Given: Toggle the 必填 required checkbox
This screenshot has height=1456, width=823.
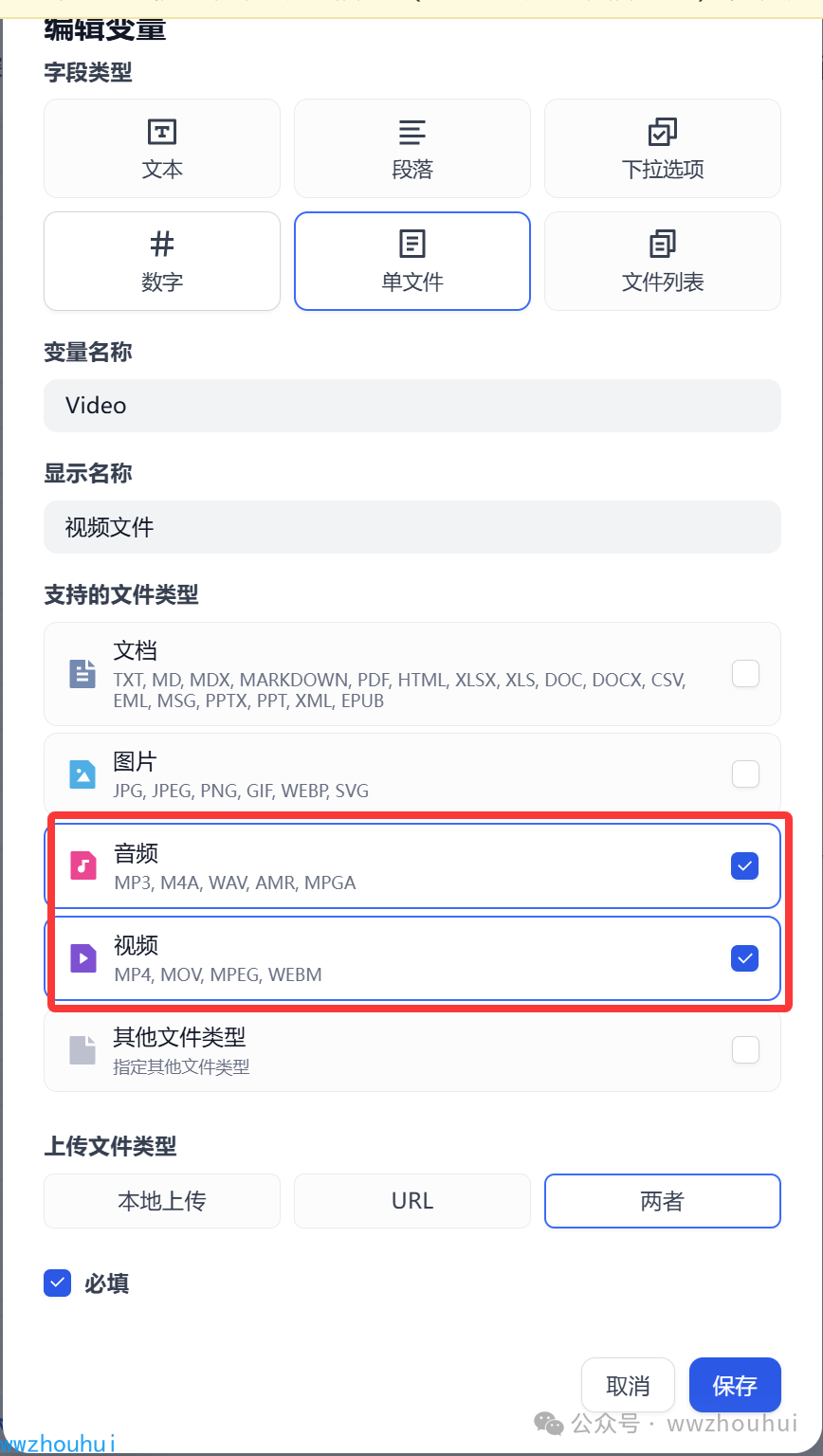Looking at the screenshot, I should click(58, 1283).
